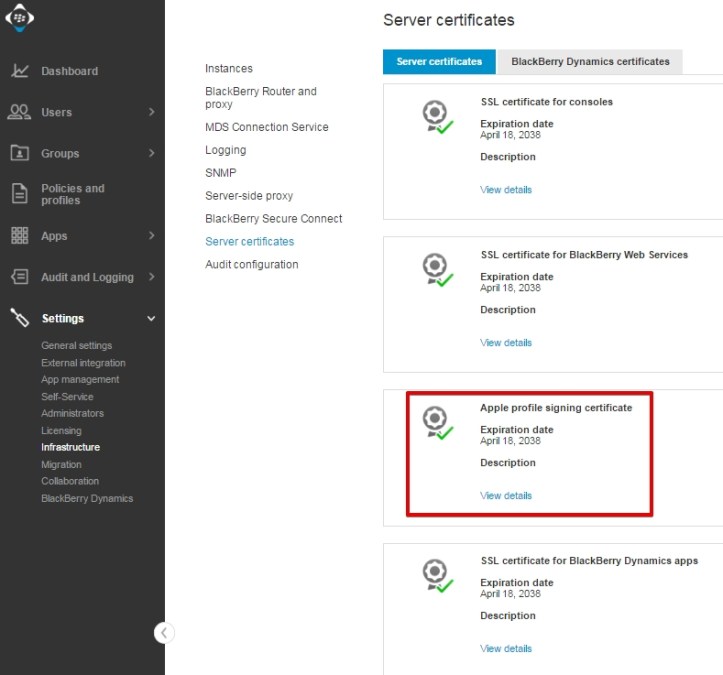The image size is (723, 675).
Task: Go to the Audit configuration page
Action: (251, 265)
